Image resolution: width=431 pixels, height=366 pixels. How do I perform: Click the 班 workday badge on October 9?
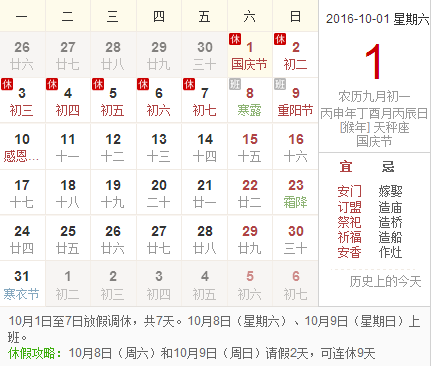coord(280,84)
